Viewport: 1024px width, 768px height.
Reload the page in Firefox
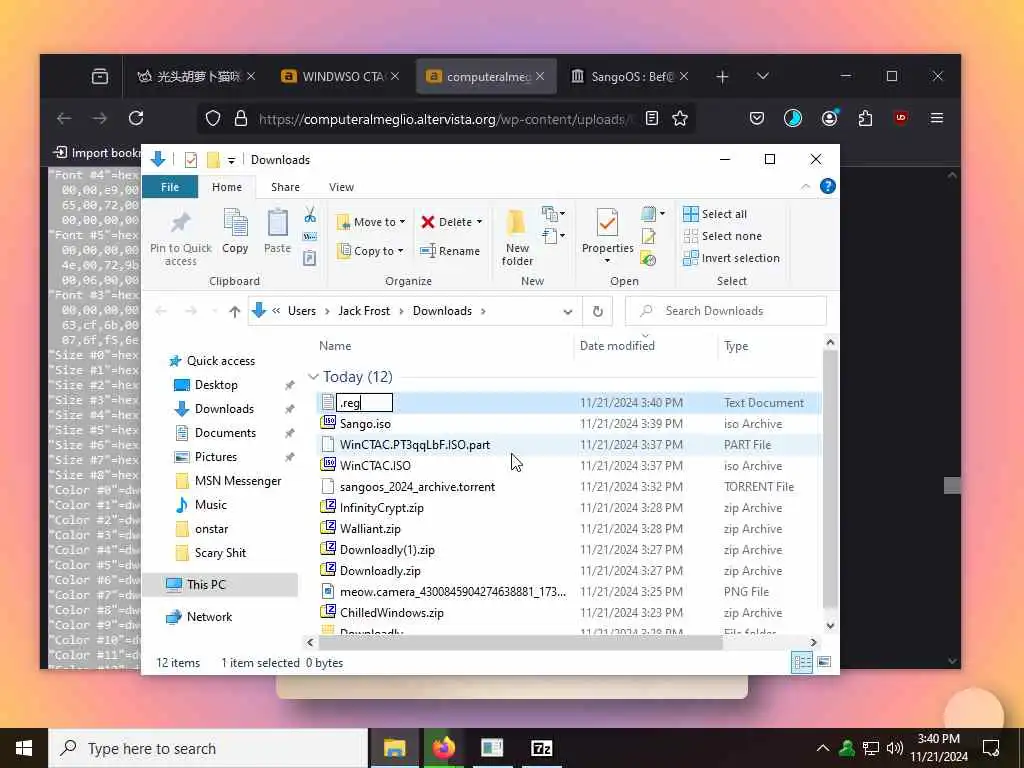[x=136, y=118]
